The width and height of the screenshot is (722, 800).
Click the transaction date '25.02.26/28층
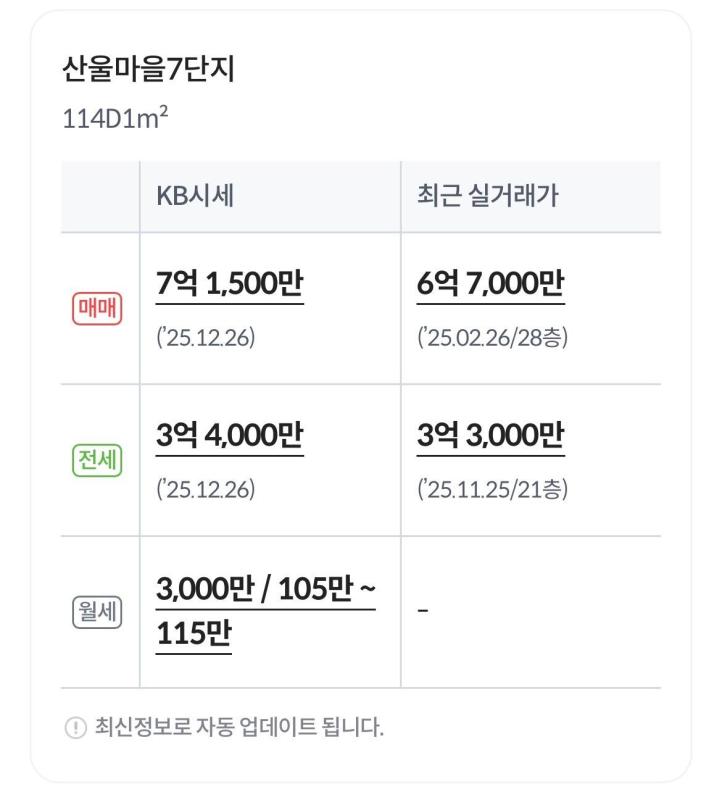(x=492, y=337)
